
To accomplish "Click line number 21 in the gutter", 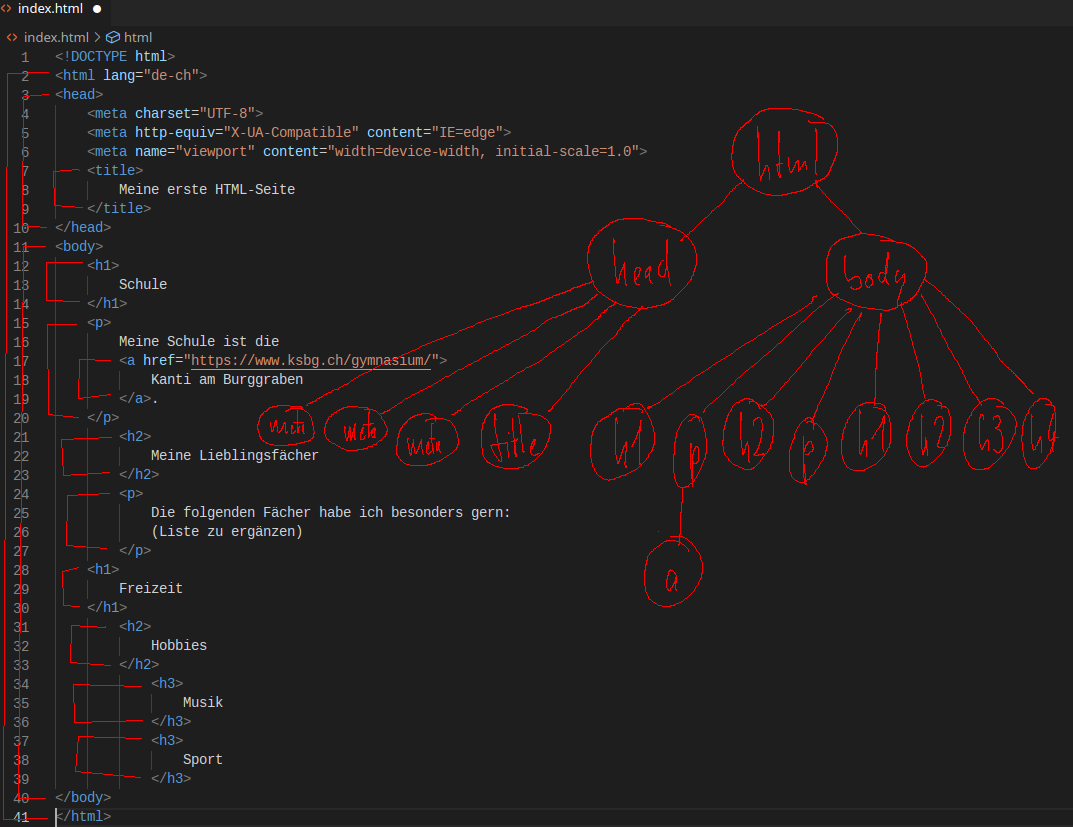I will pyautogui.click(x=21, y=437).
